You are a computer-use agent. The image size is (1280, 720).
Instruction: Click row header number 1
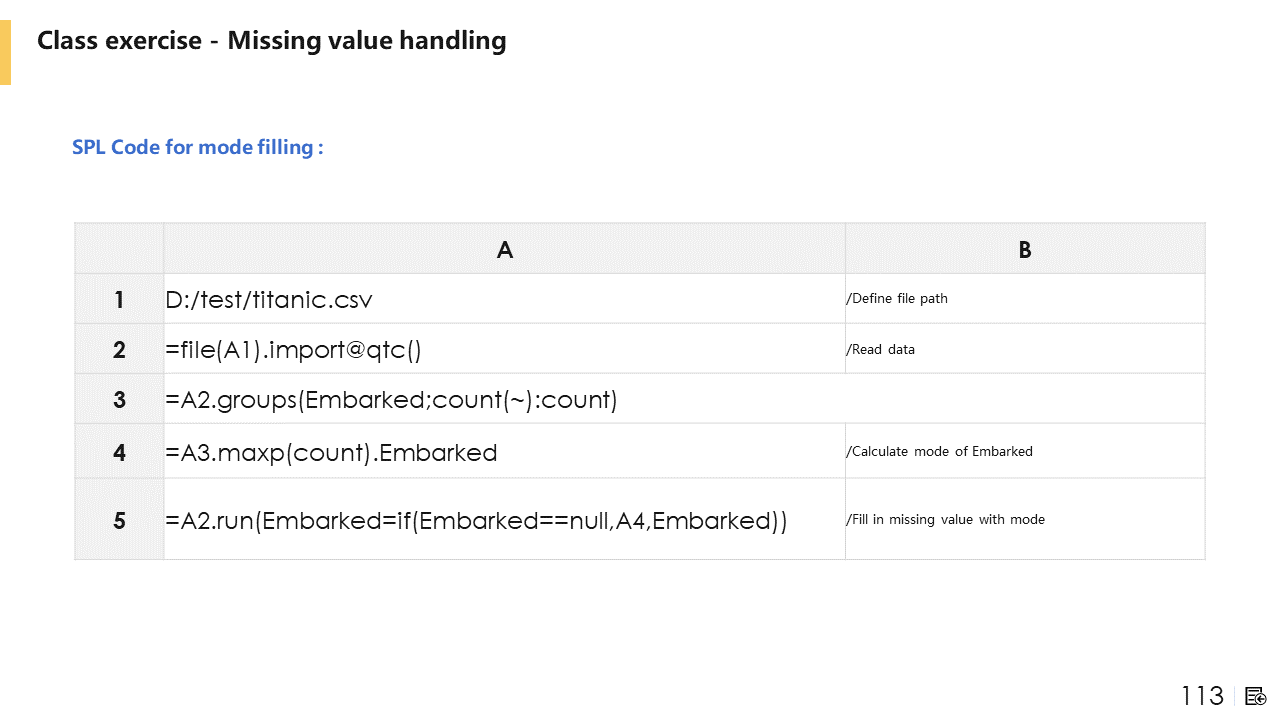pyautogui.click(x=119, y=299)
